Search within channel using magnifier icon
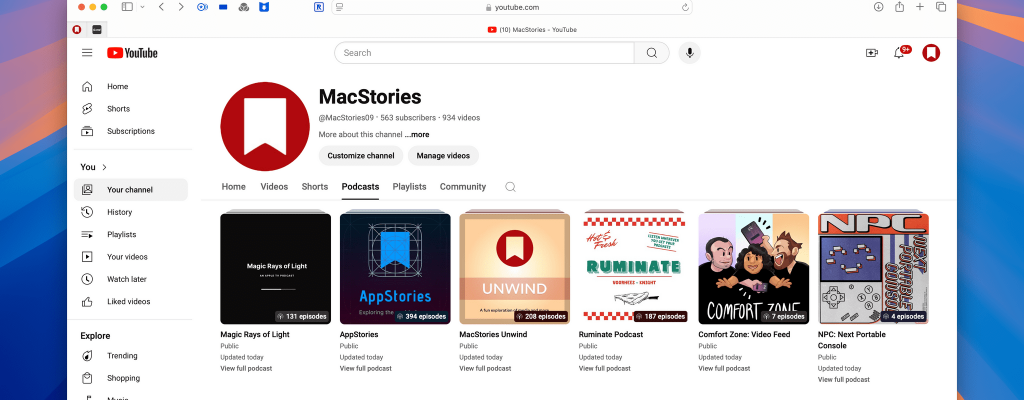Image resolution: width=1024 pixels, height=400 pixels. [x=510, y=187]
